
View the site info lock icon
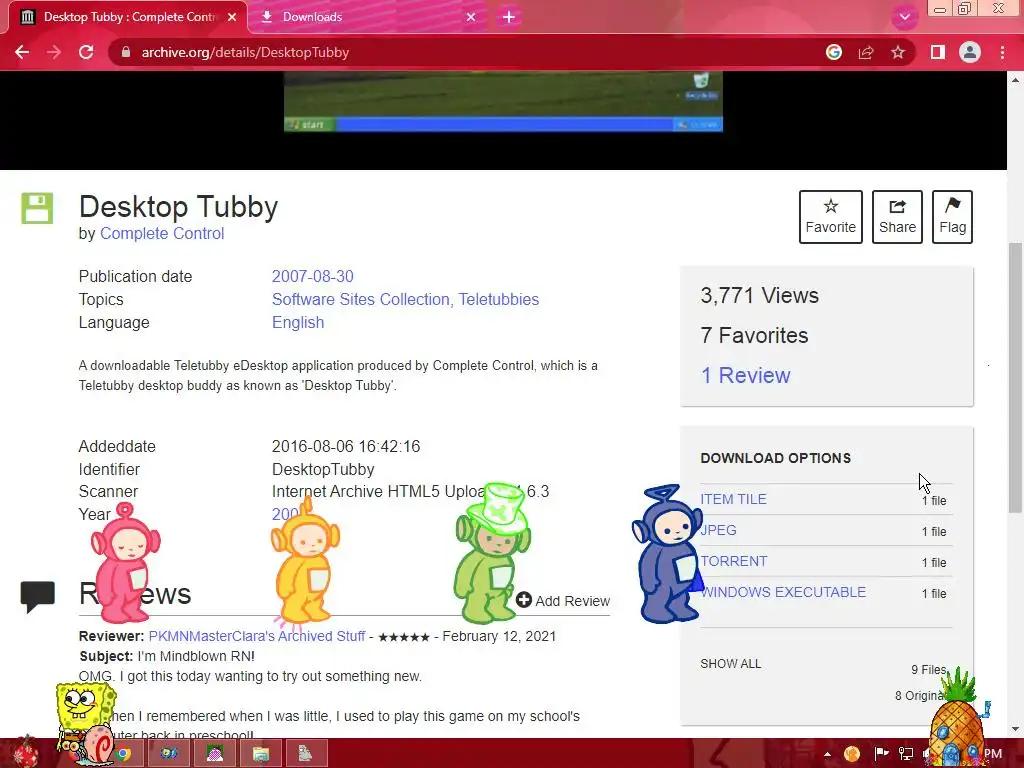point(126,52)
